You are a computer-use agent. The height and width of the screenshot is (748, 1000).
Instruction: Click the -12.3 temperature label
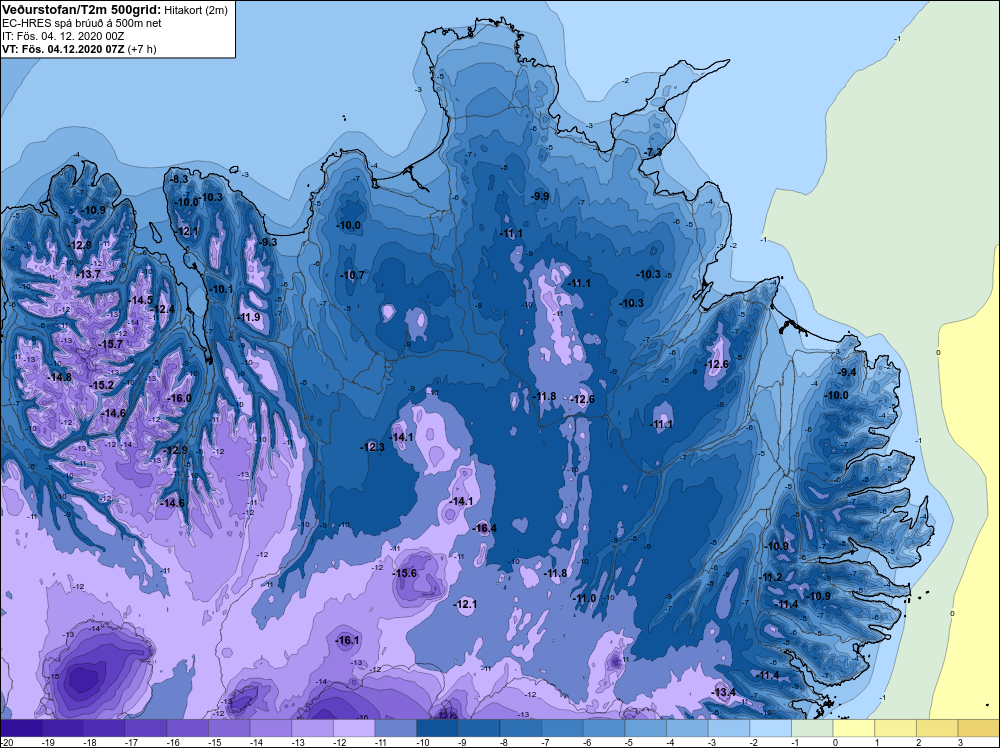pos(372,448)
